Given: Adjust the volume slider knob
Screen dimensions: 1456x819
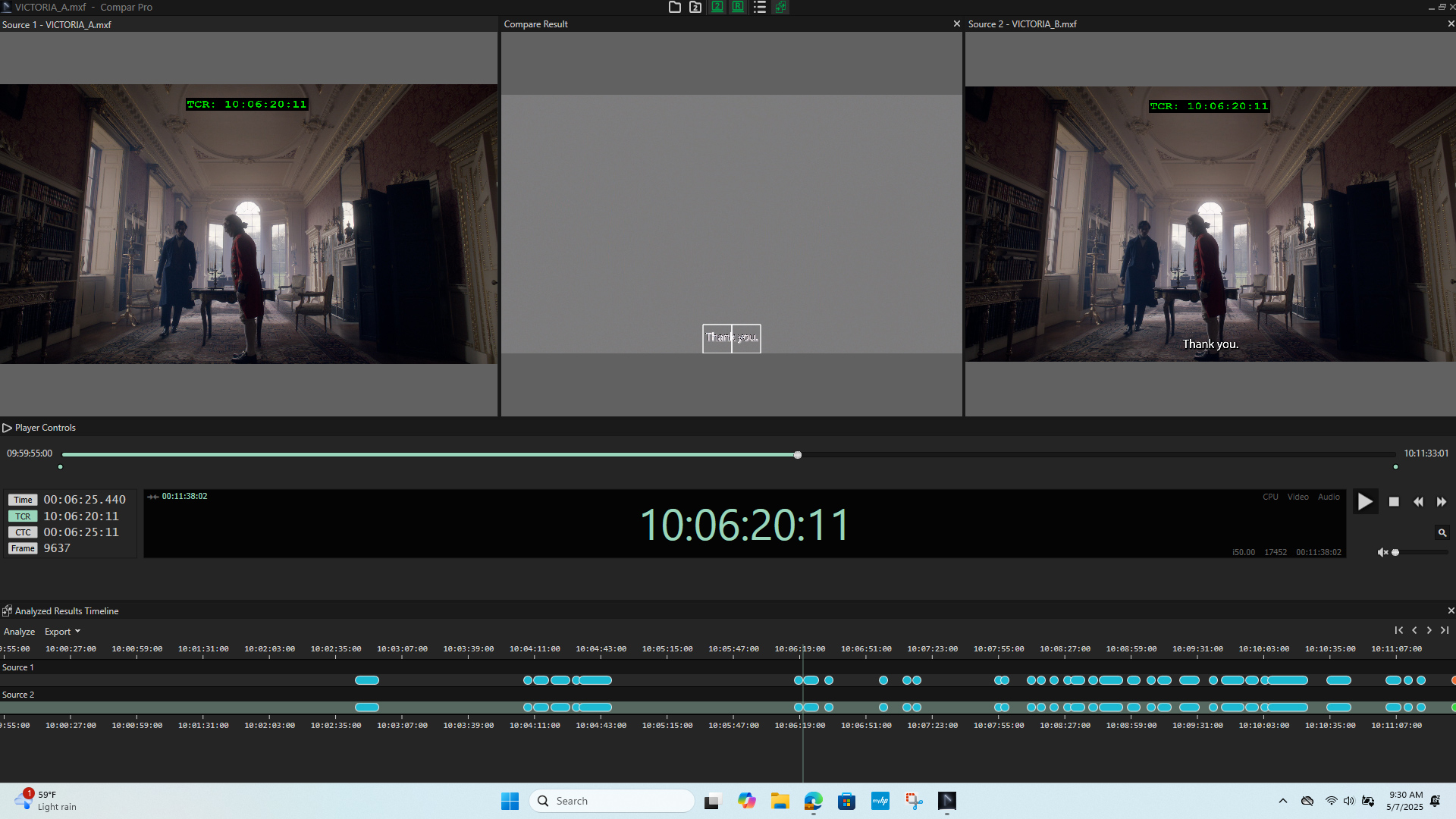Looking at the screenshot, I should (1395, 553).
